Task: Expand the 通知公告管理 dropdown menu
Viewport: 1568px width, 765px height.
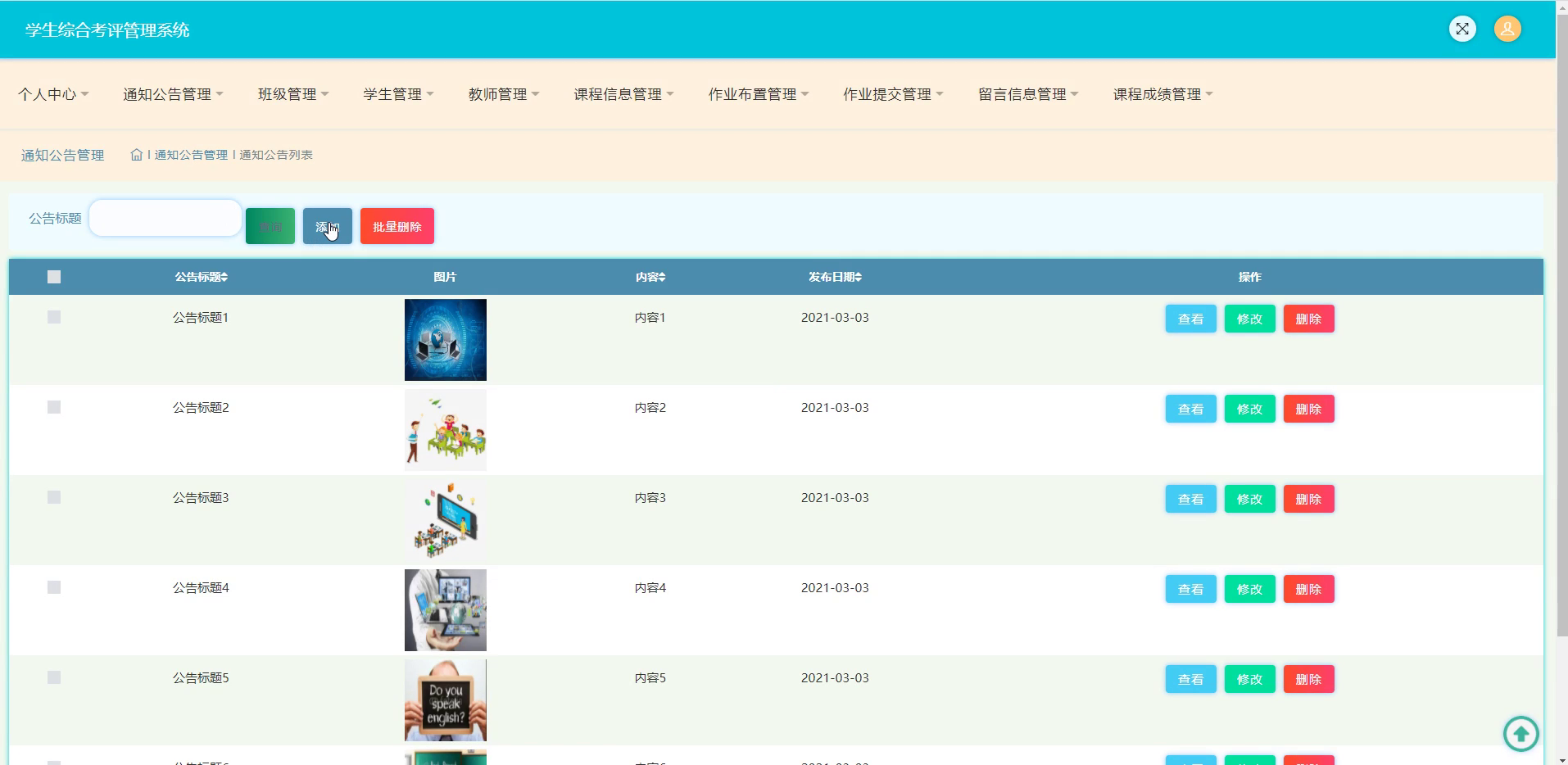Action: point(173,94)
